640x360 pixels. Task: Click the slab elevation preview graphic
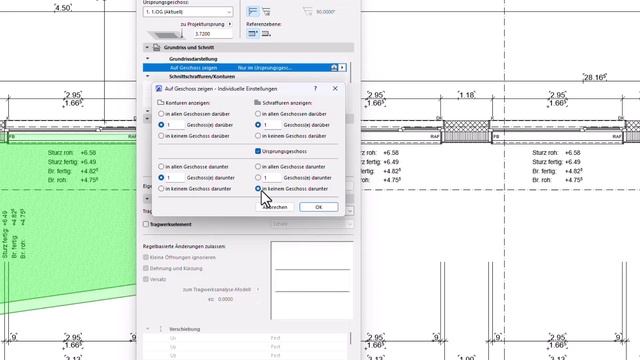pos(166,35)
